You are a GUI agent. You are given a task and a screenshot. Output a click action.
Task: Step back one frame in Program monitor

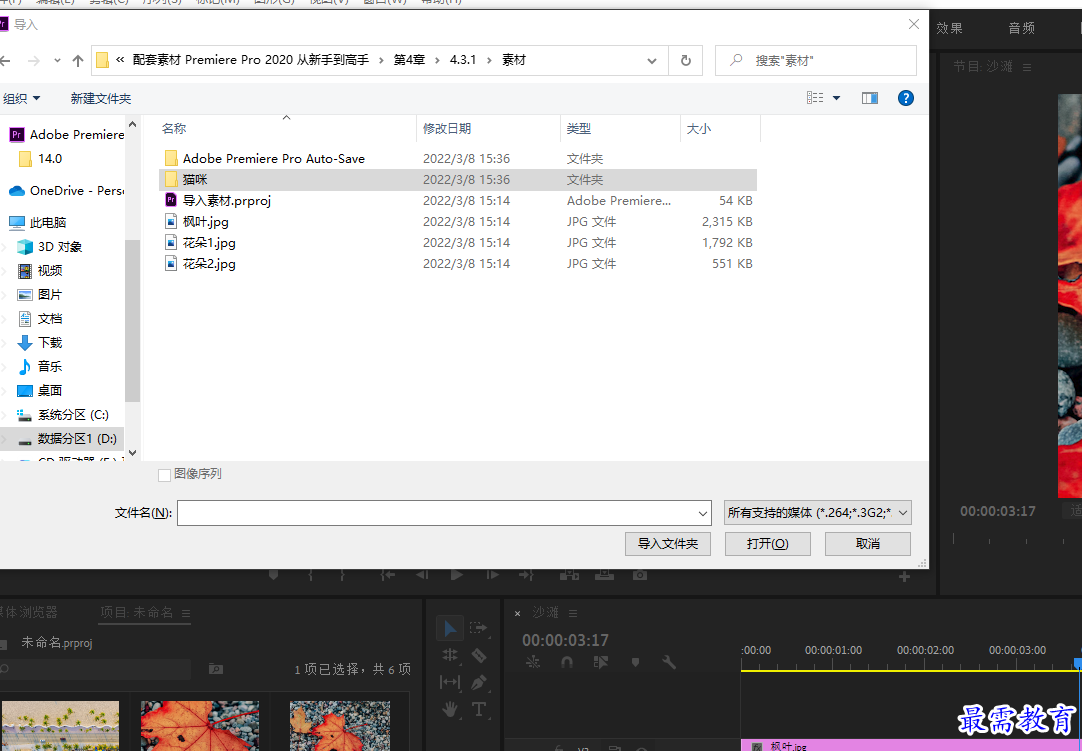click(422, 574)
